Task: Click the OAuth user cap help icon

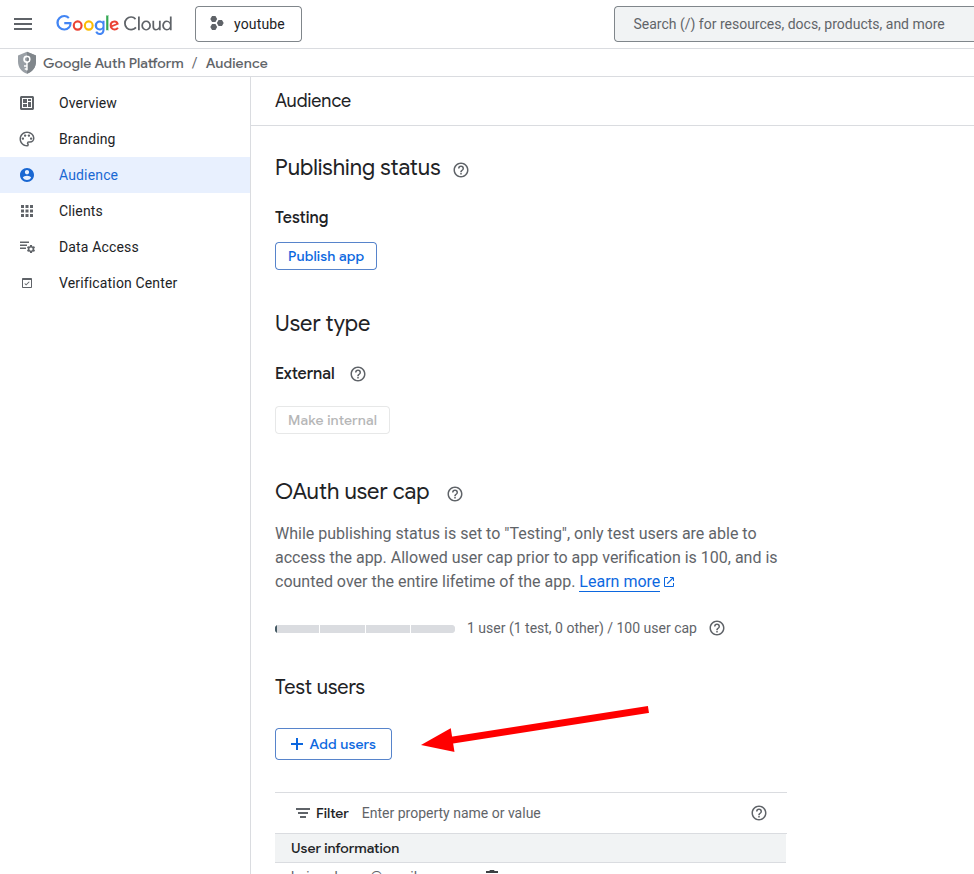Action: pyautogui.click(x=455, y=494)
